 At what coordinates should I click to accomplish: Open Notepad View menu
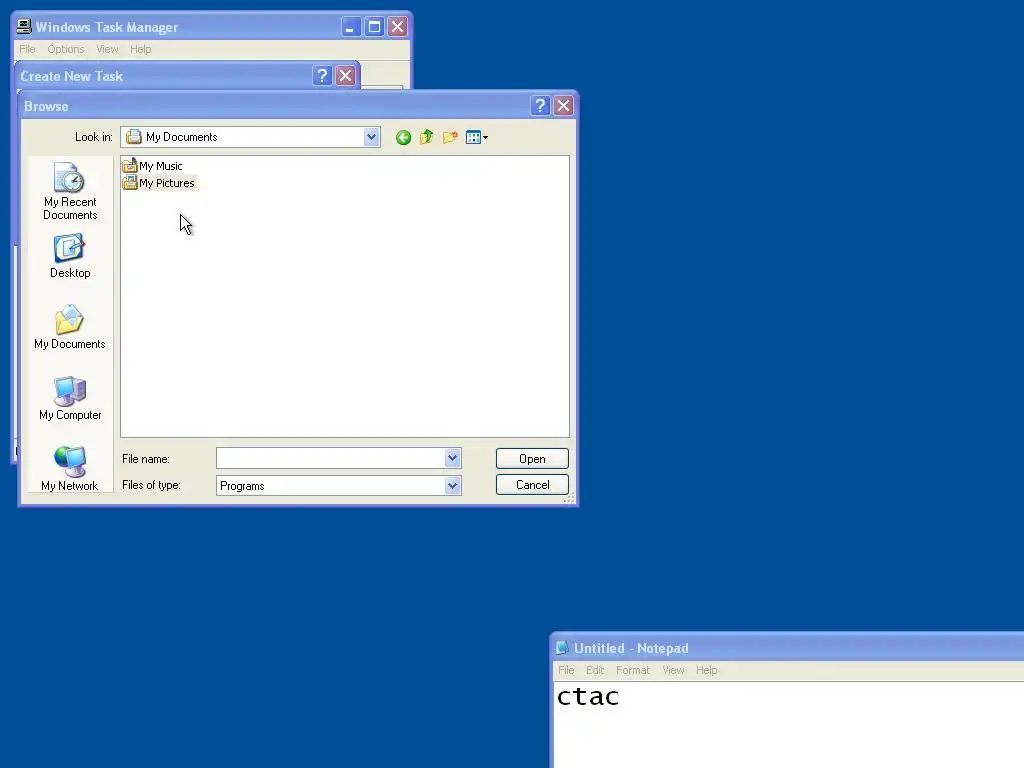pos(673,670)
